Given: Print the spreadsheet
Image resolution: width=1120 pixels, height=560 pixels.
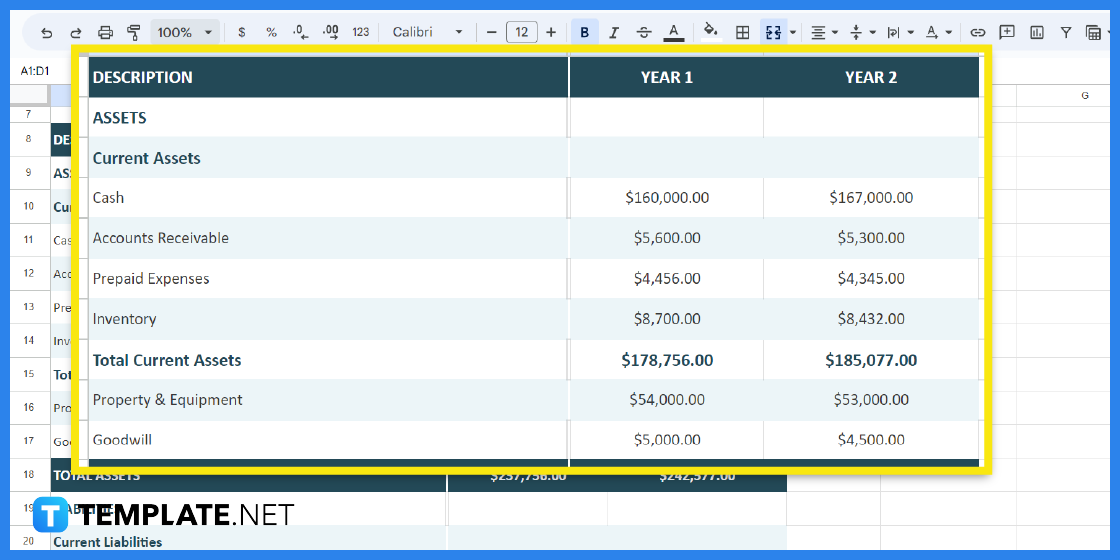Looking at the screenshot, I should (x=105, y=32).
